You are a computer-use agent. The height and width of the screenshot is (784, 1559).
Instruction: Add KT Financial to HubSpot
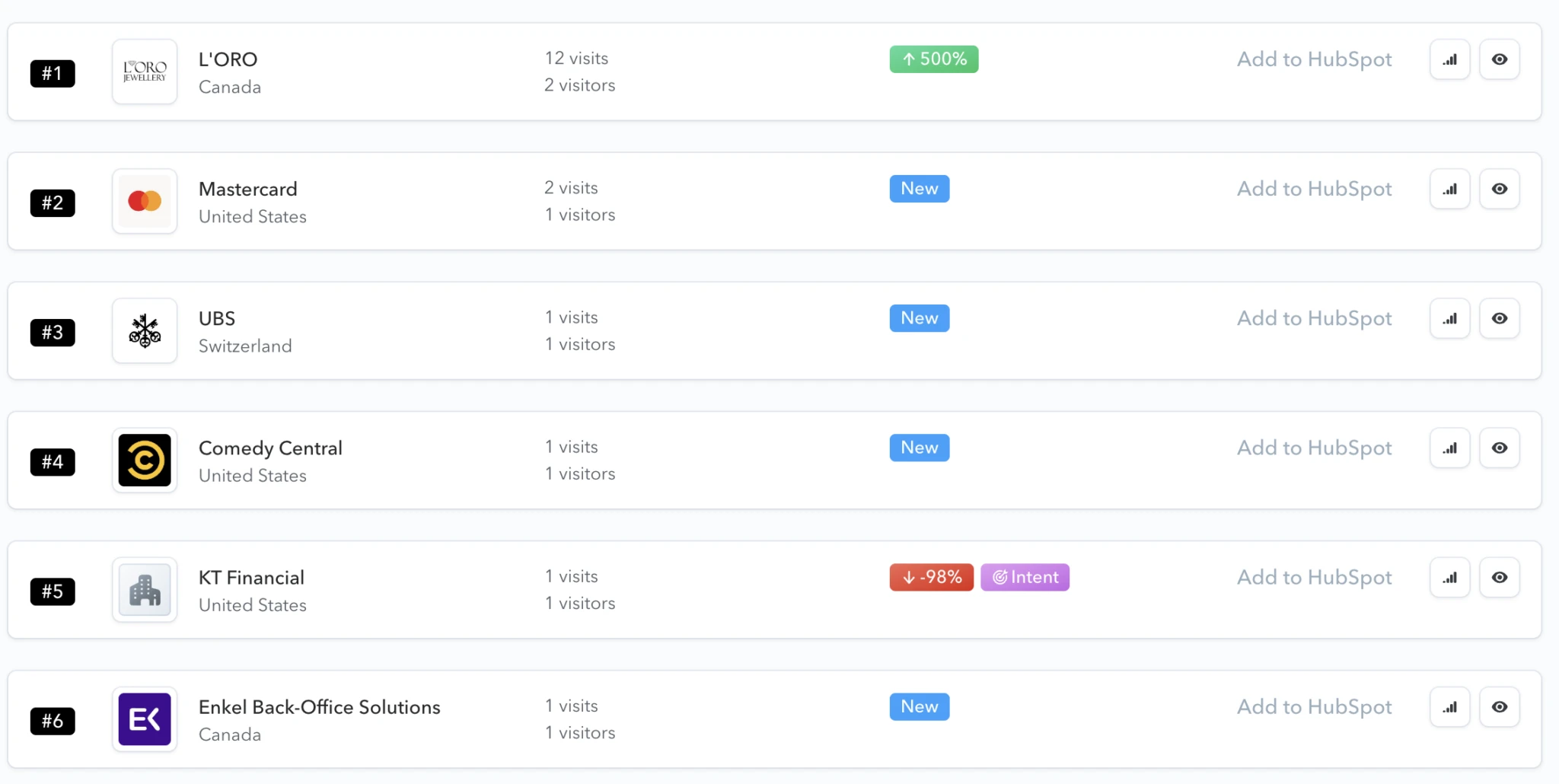[x=1314, y=577]
